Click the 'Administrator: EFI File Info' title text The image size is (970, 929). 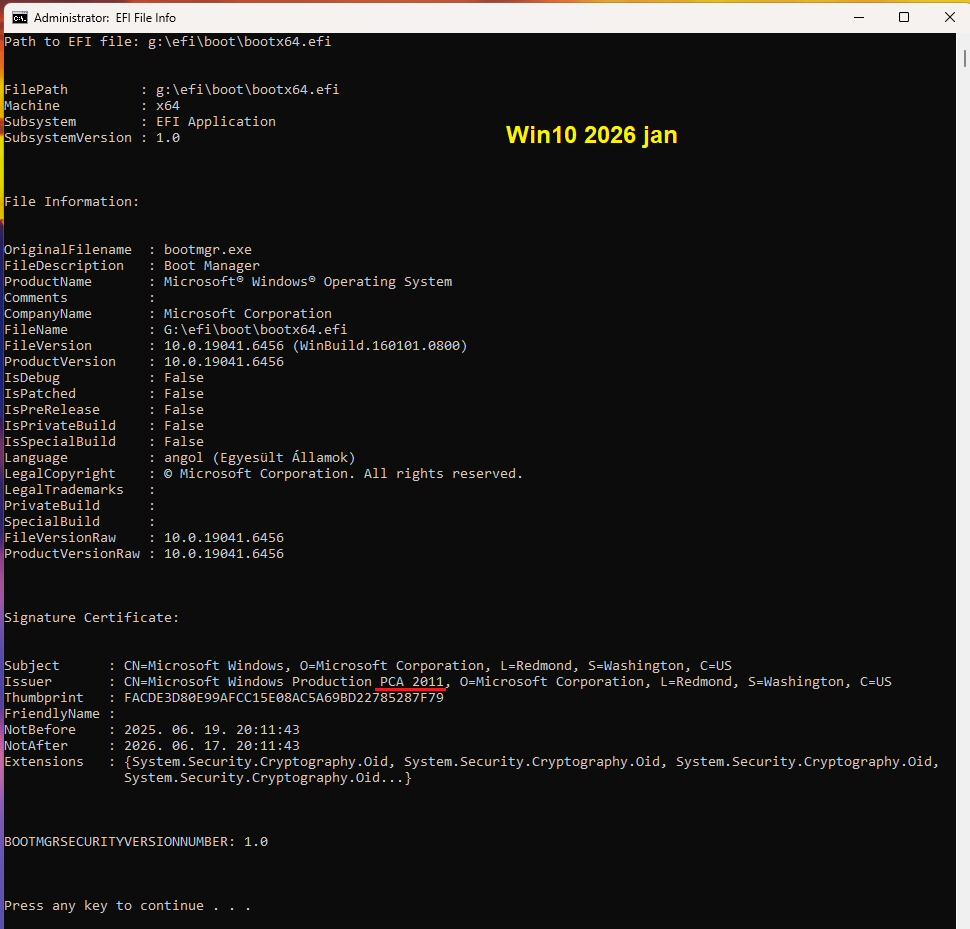point(105,18)
